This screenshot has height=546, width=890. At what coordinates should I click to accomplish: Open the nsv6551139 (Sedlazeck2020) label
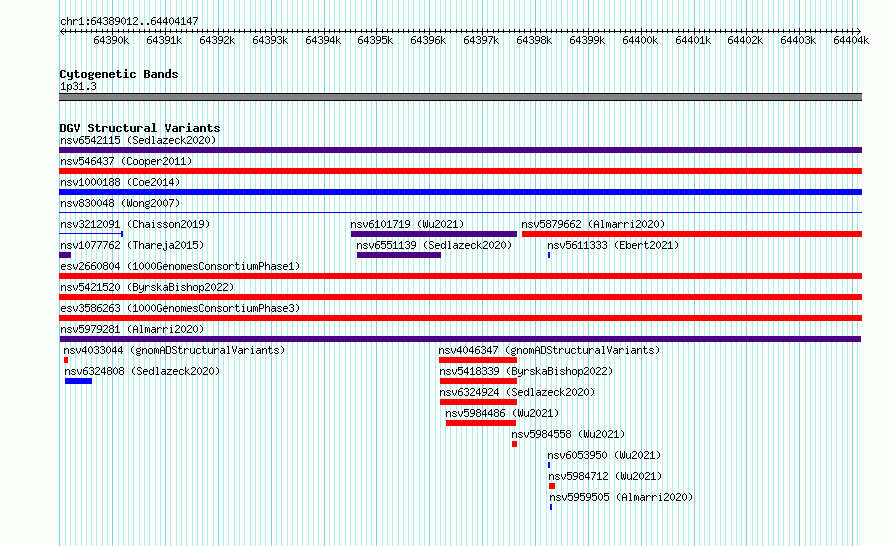434,245
